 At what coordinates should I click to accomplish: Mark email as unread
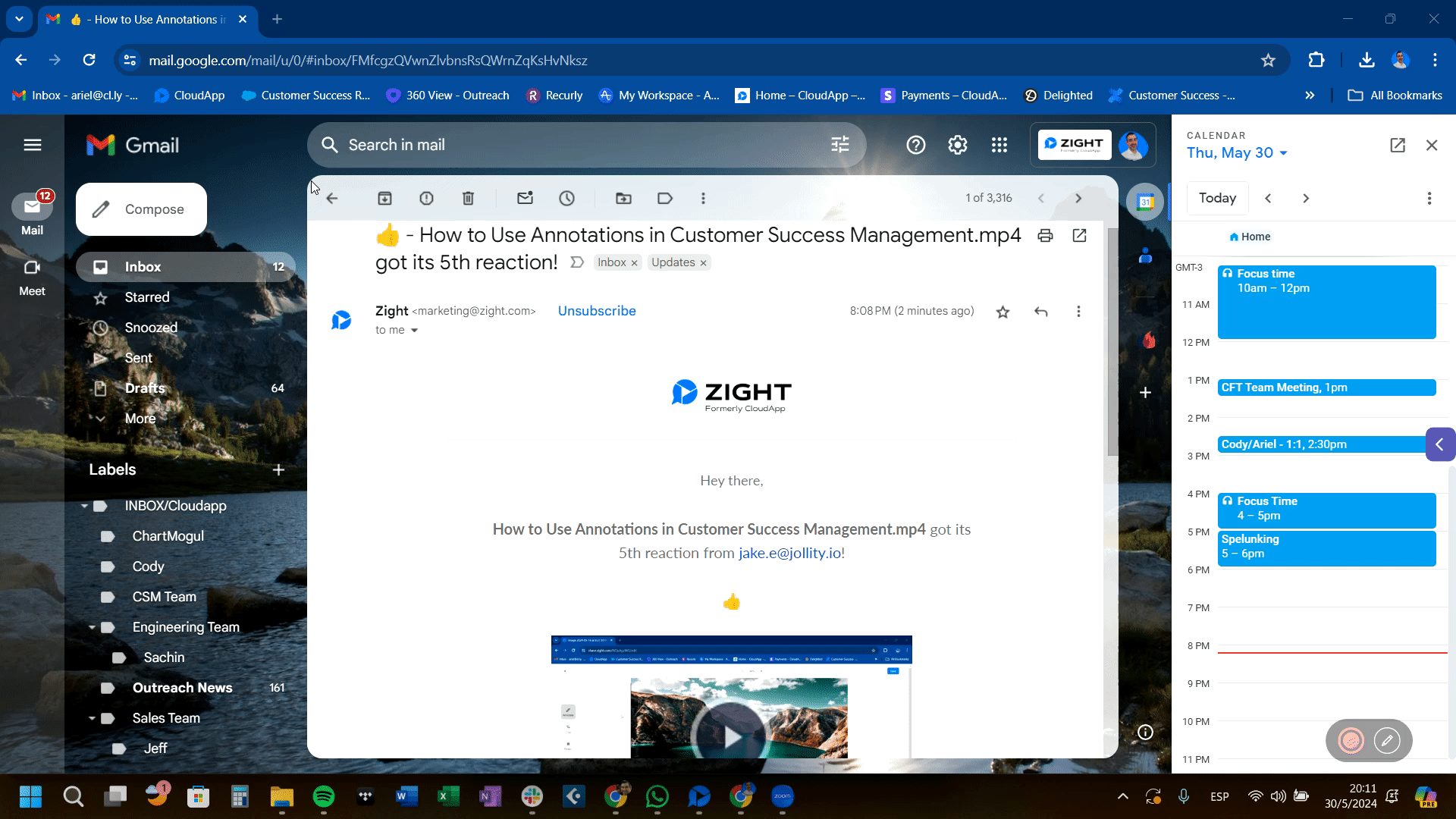coord(525,198)
